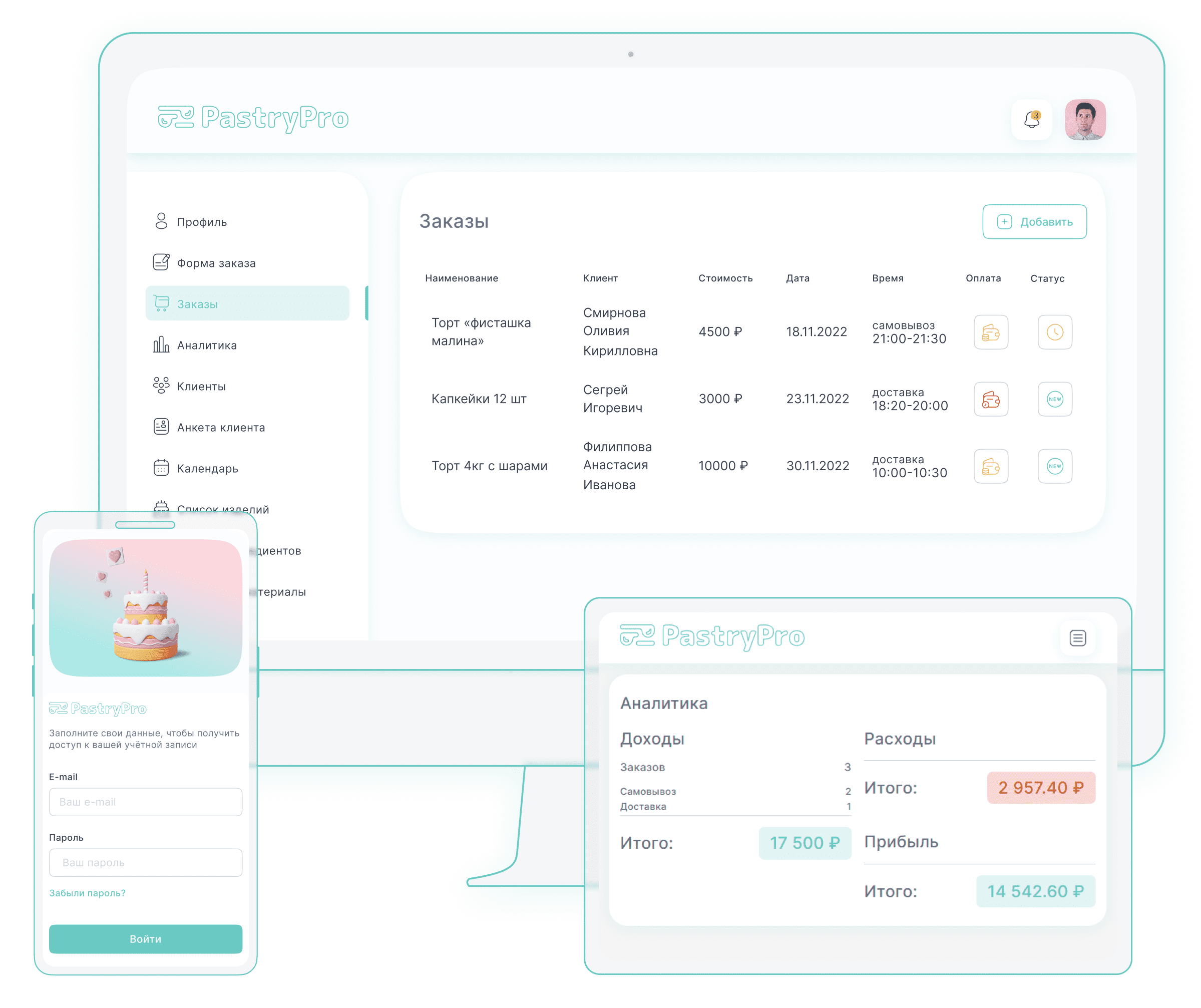1201x1008 pixels.
Task: Click the Добавить button
Action: 1034,221
